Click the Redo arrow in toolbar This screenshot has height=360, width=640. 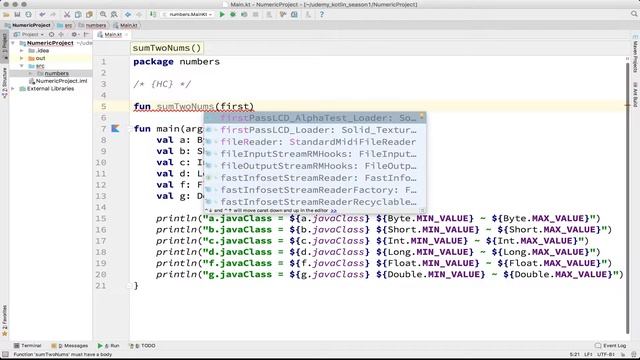[53, 14]
